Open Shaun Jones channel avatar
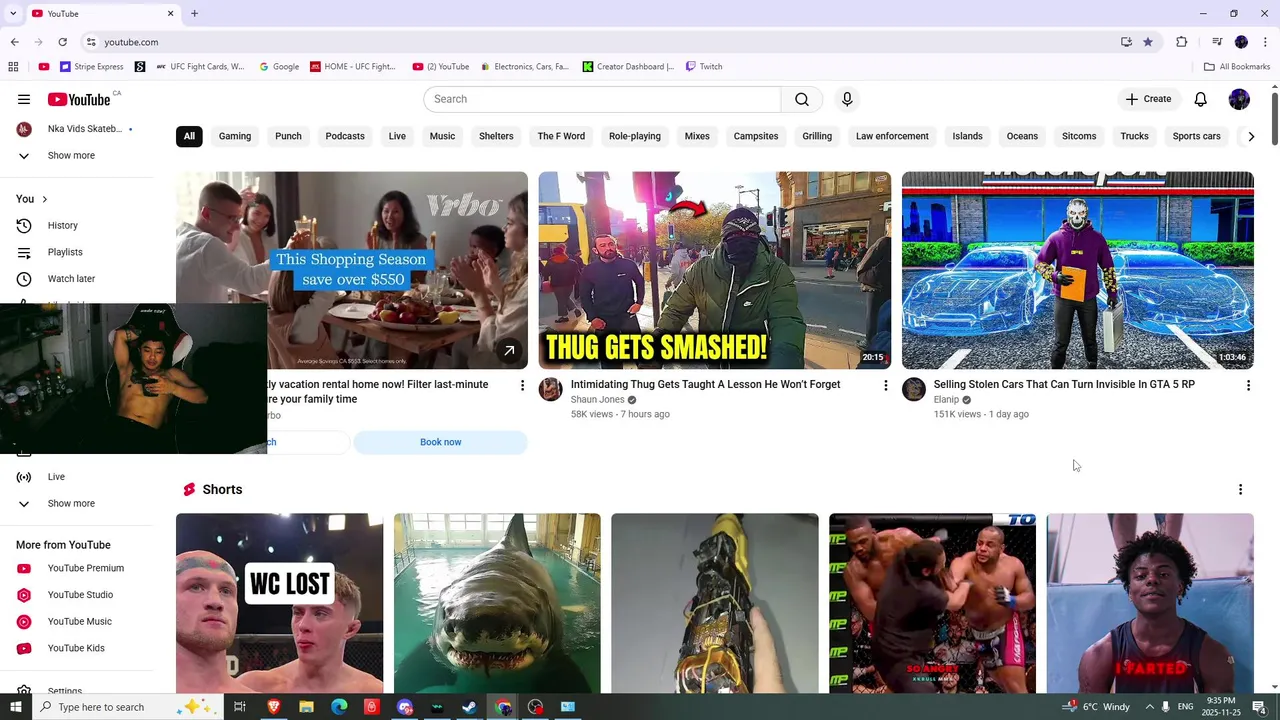Screen dimensions: 1280x720 [x=551, y=389]
